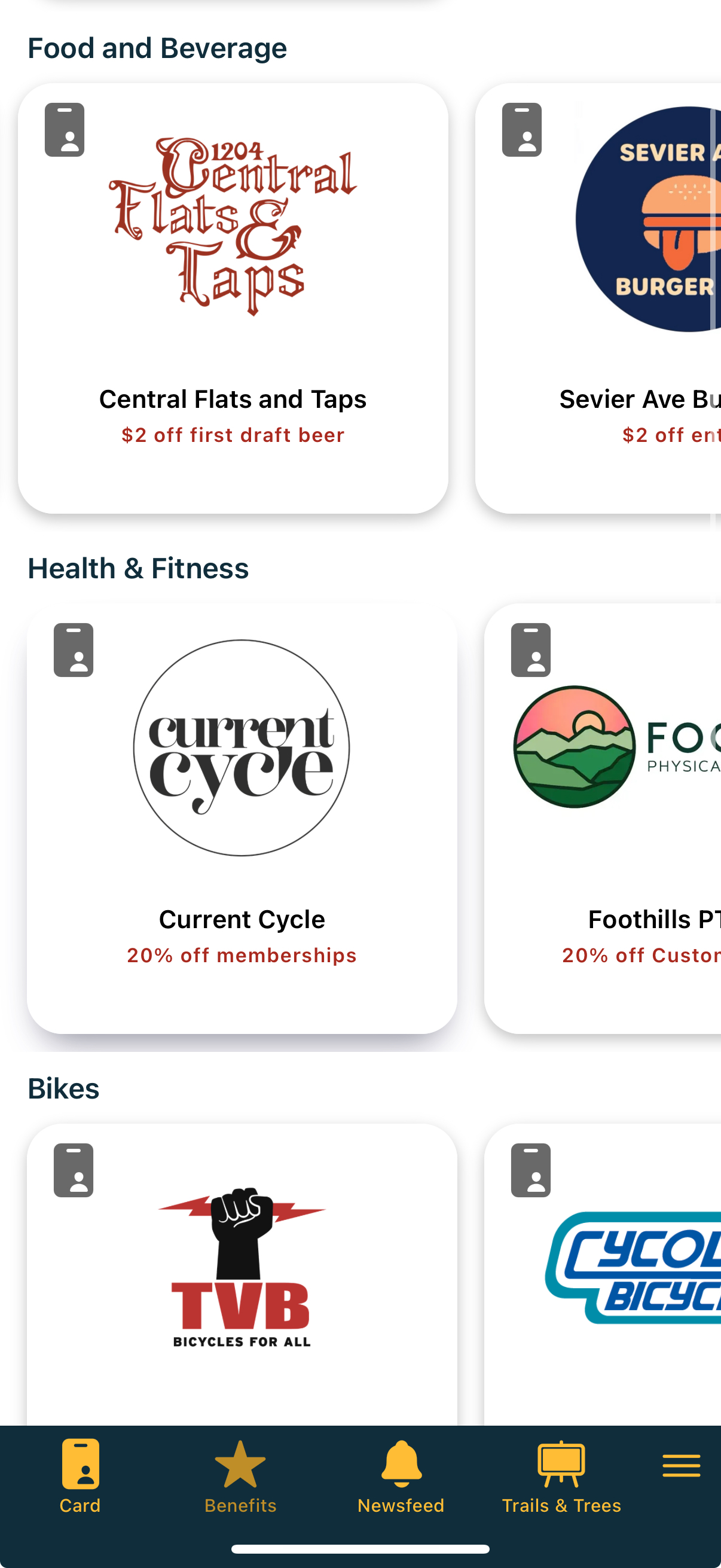Screen dimensions: 721x1568
Task: Tap member card badge on Central Flats
Action: [x=65, y=130]
